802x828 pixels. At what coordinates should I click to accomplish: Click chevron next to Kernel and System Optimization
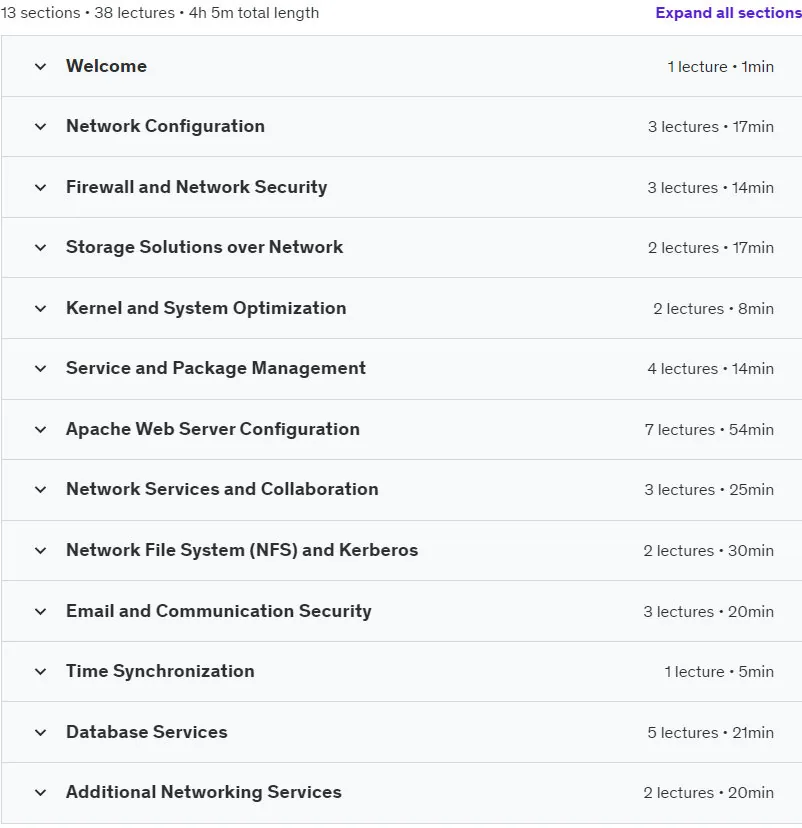point(40,308)
